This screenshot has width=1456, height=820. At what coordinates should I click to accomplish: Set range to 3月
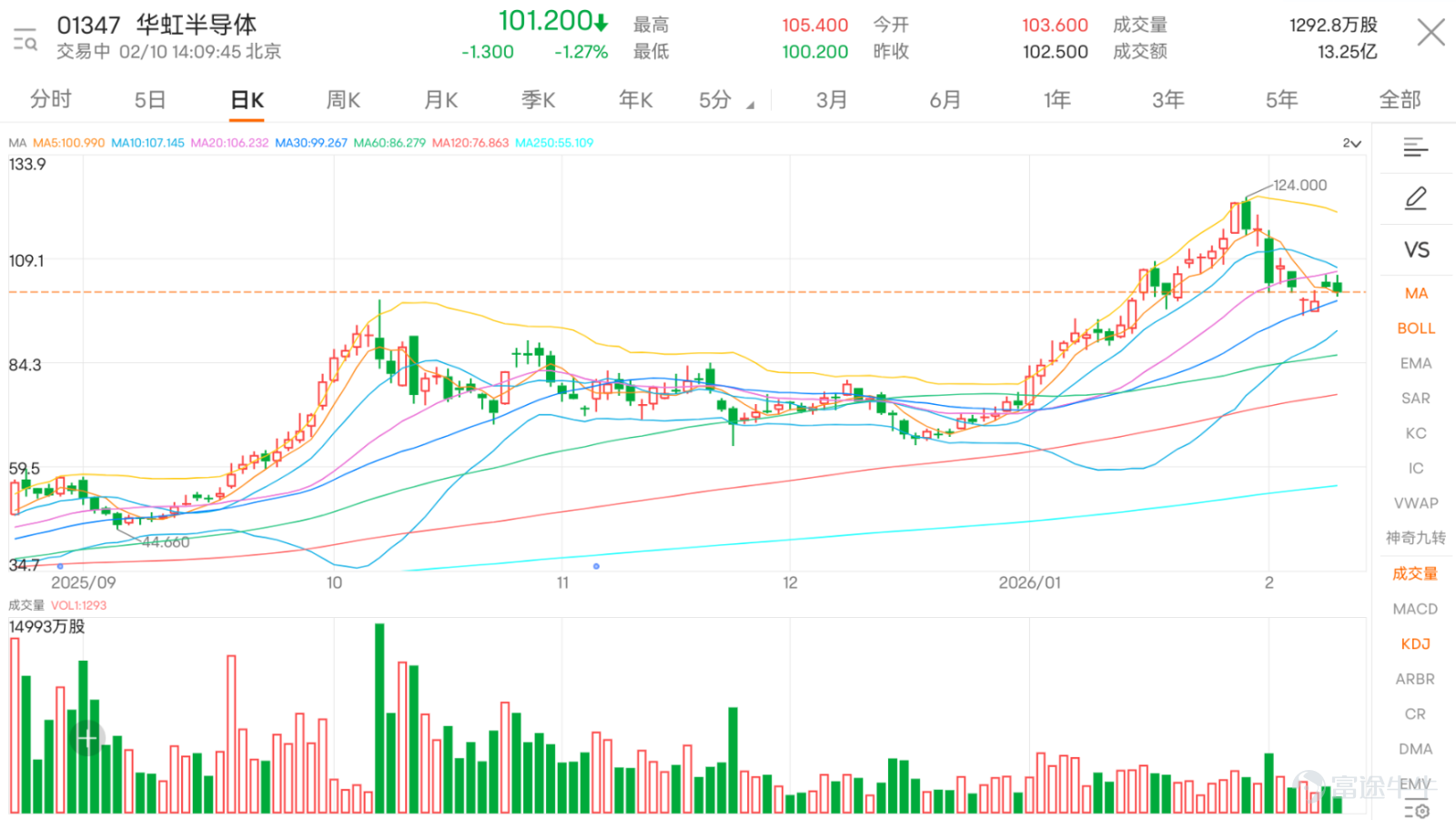[x=831, y=99]
